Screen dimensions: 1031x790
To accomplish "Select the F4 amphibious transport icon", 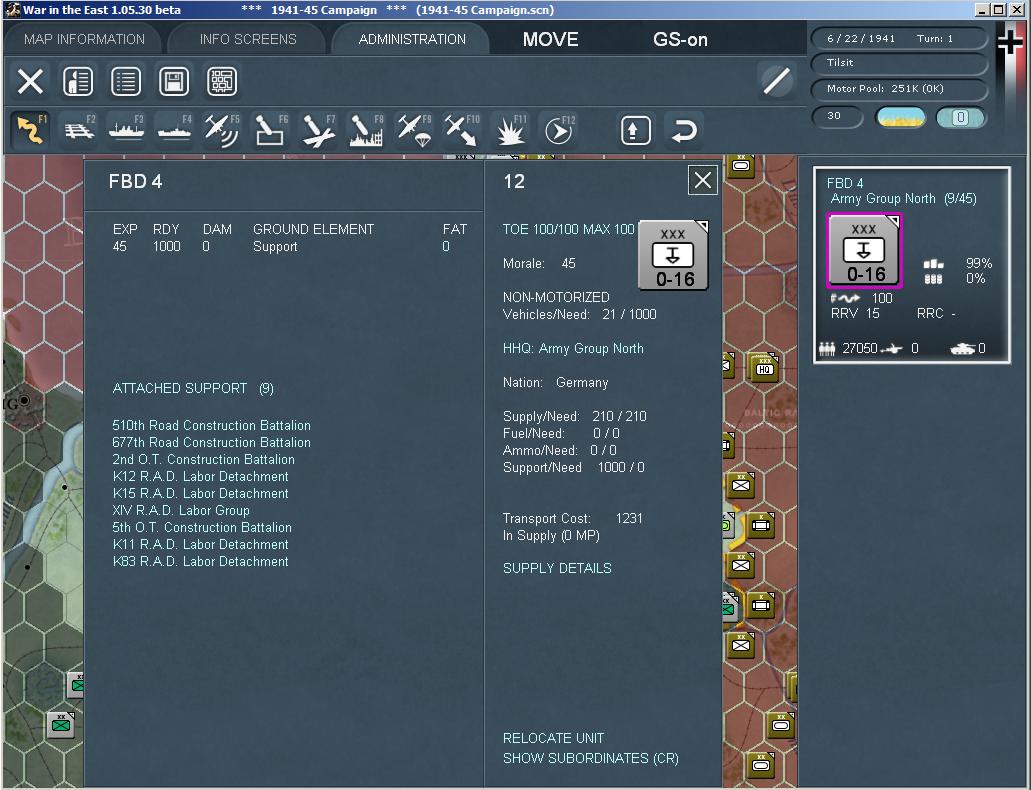I will [x=174, y=130].
